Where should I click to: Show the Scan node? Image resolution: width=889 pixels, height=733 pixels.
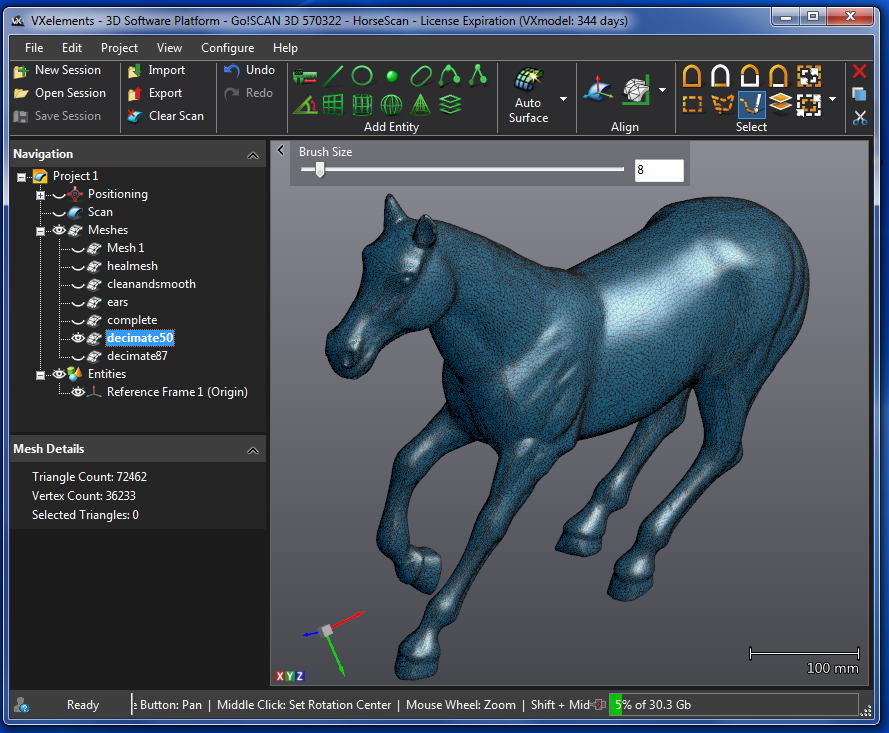[59, 213]
